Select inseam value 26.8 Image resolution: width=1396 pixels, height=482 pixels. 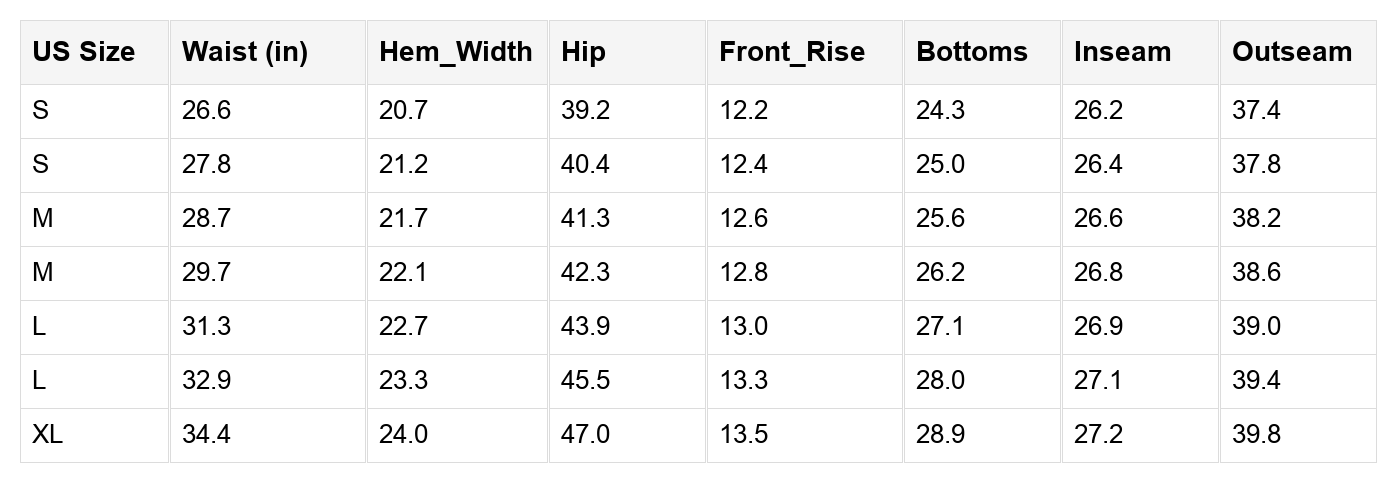click(1098, 273)
